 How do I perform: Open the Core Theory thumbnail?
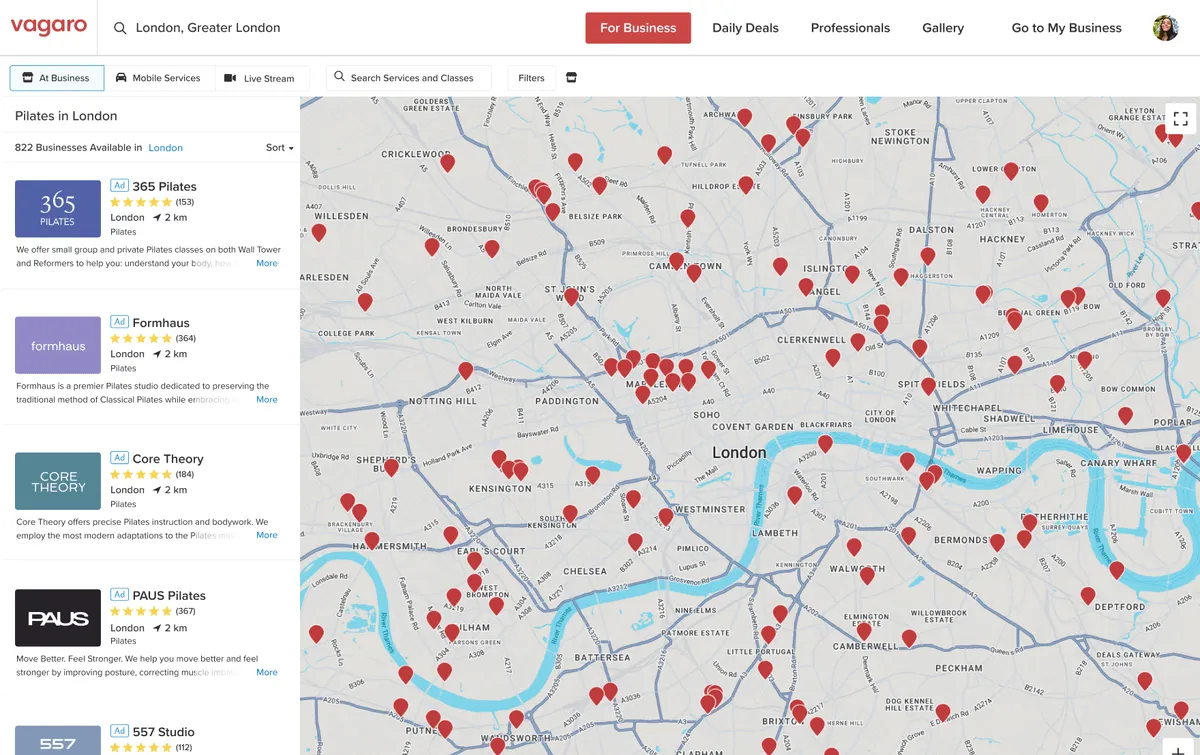[58, 481]
